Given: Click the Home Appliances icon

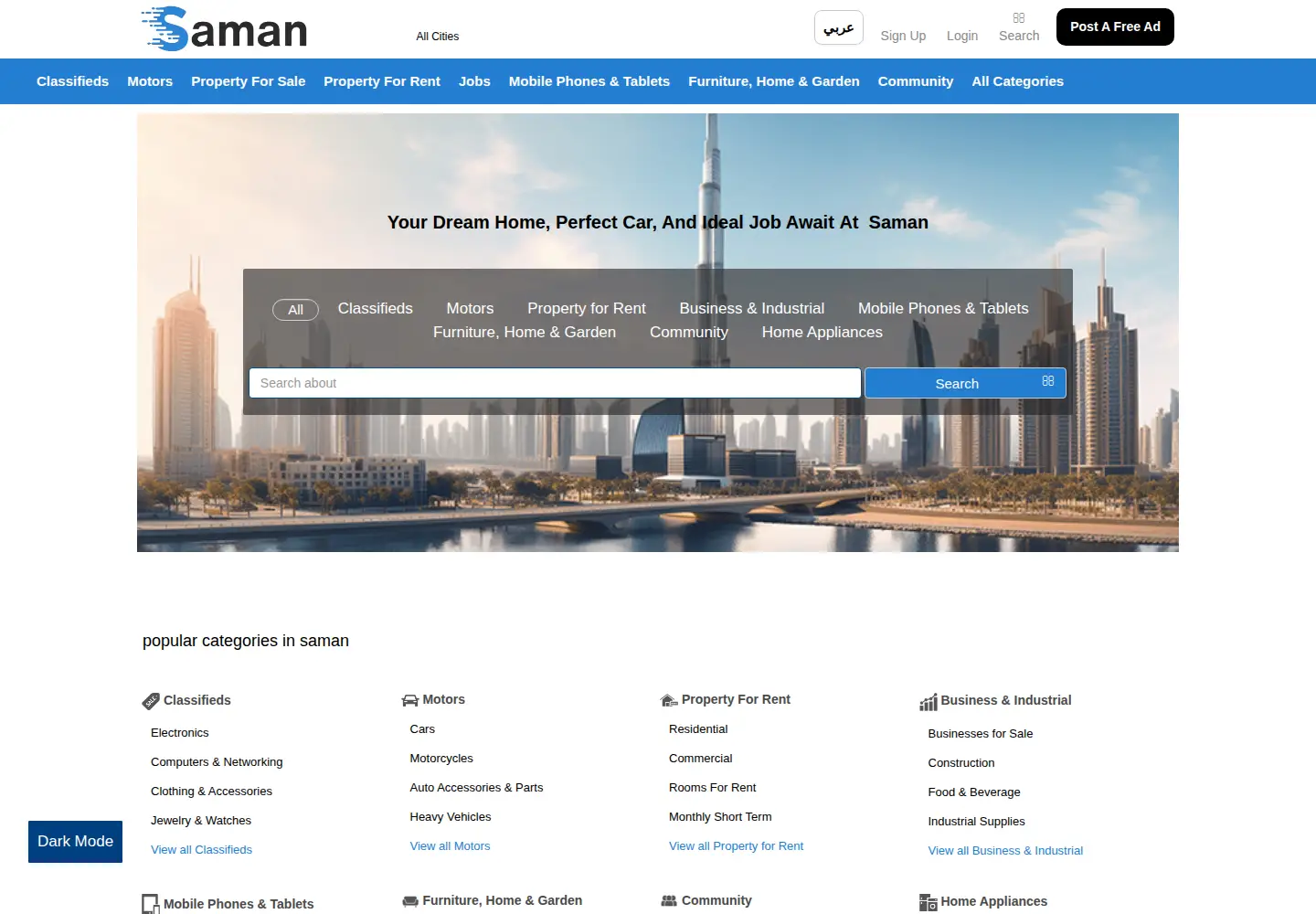Looking at the screenshot, I should (929, 903).
